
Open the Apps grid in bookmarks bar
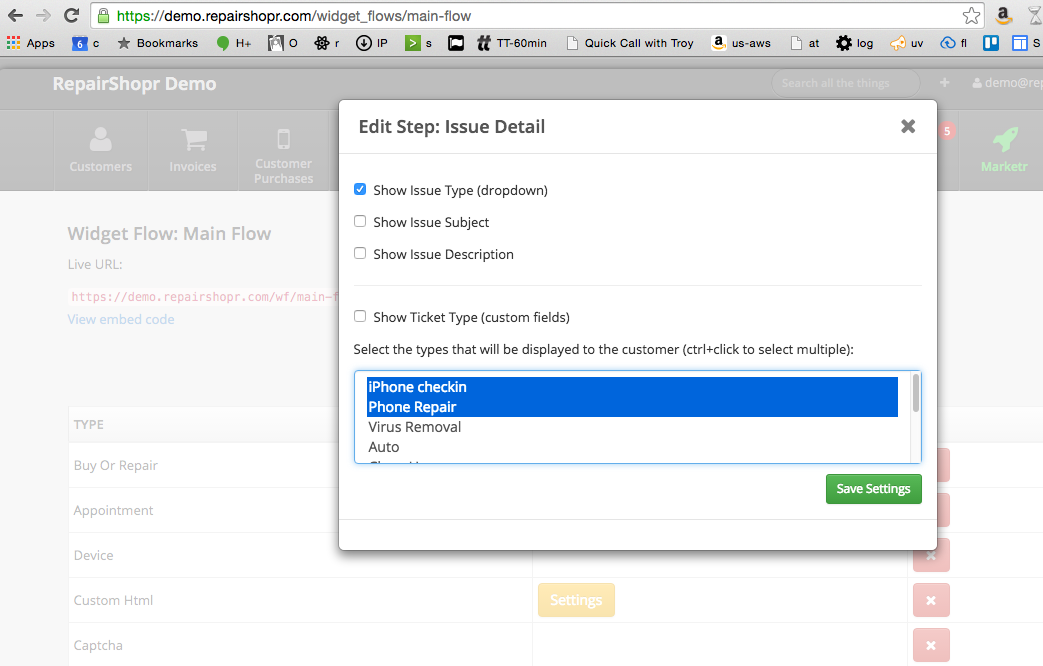pos(31,43)
